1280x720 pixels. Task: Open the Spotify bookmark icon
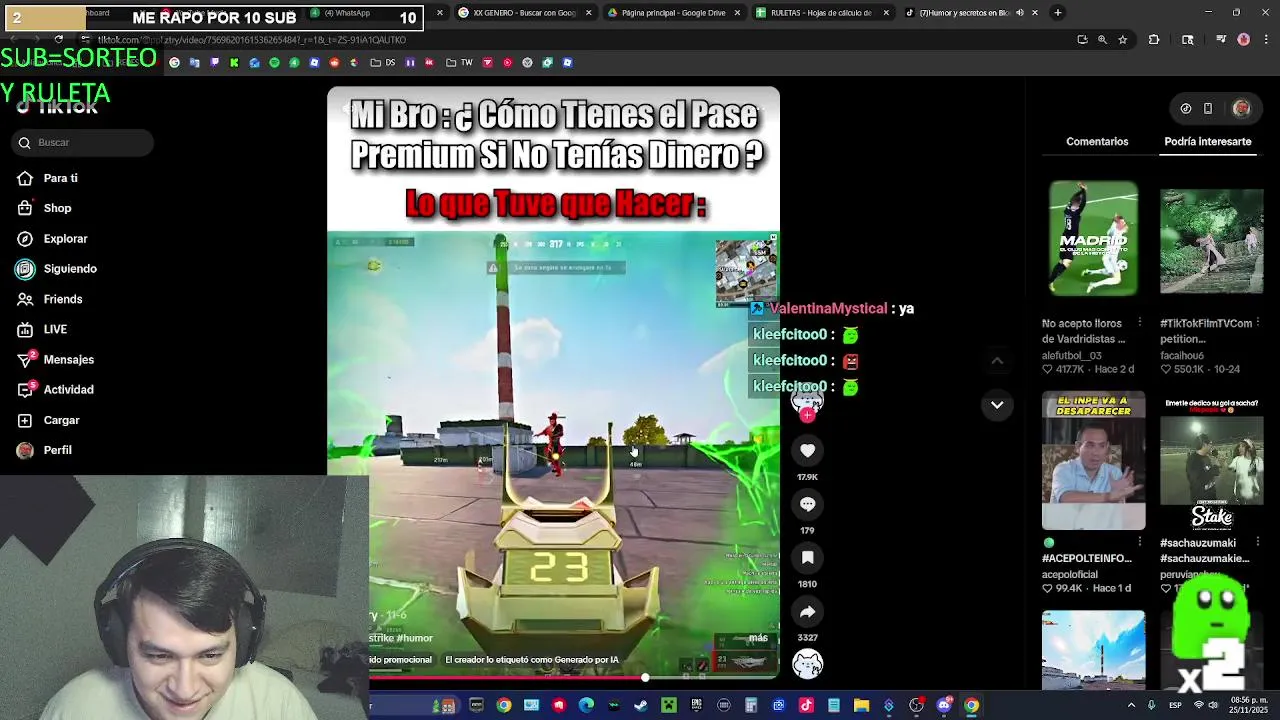(x=274, y=62)
